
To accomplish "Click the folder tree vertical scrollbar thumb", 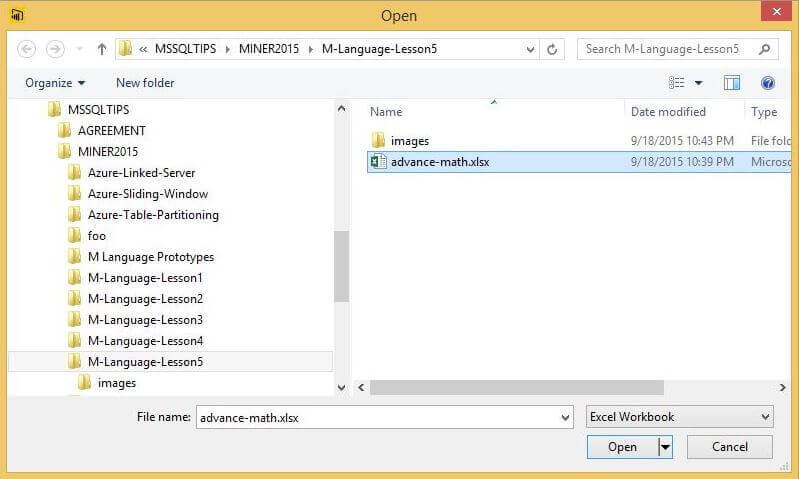I will (341, 266).
